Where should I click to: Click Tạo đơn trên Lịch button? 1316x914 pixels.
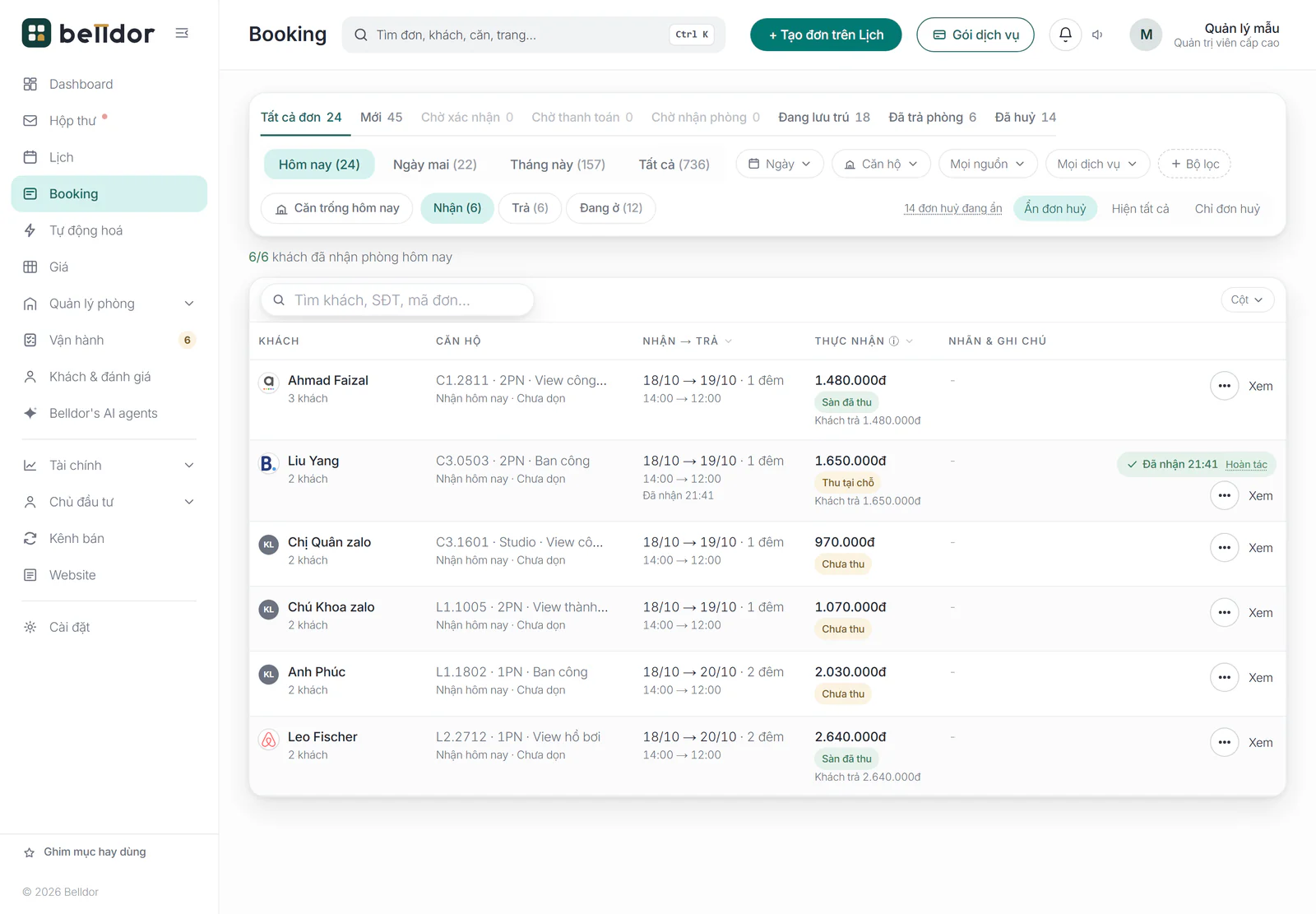pyautogui.click(x=826, y=35)
